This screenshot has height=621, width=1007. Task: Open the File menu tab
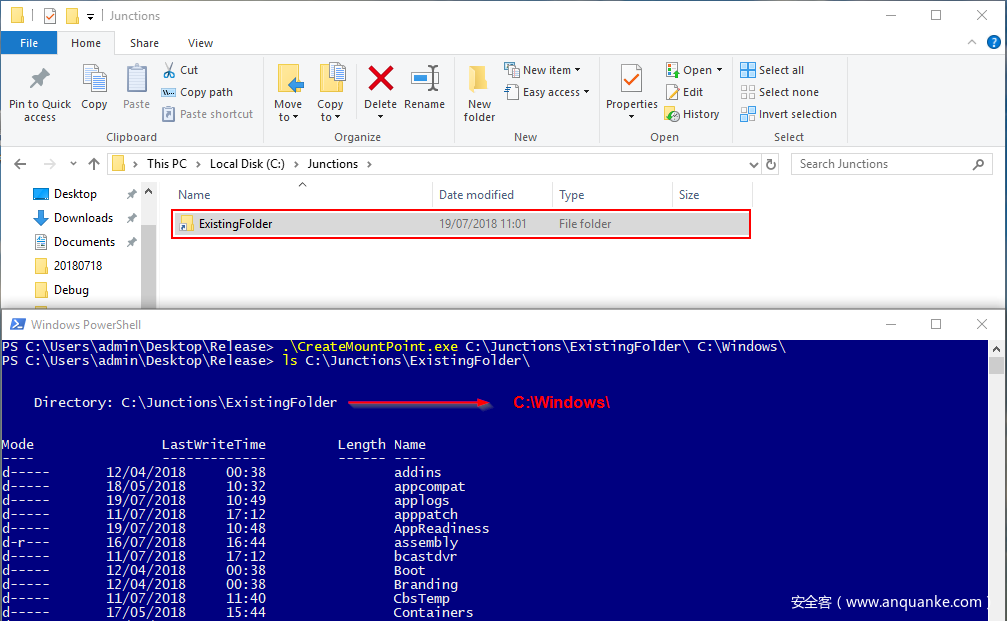point(29,43)
